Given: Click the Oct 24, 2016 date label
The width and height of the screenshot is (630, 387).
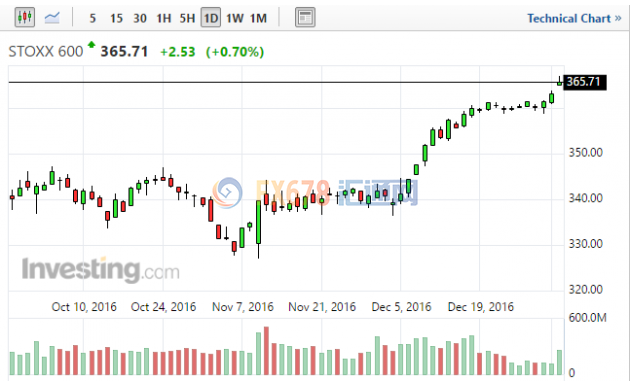Looking at the screenshot, I should [x=164, y=307].
